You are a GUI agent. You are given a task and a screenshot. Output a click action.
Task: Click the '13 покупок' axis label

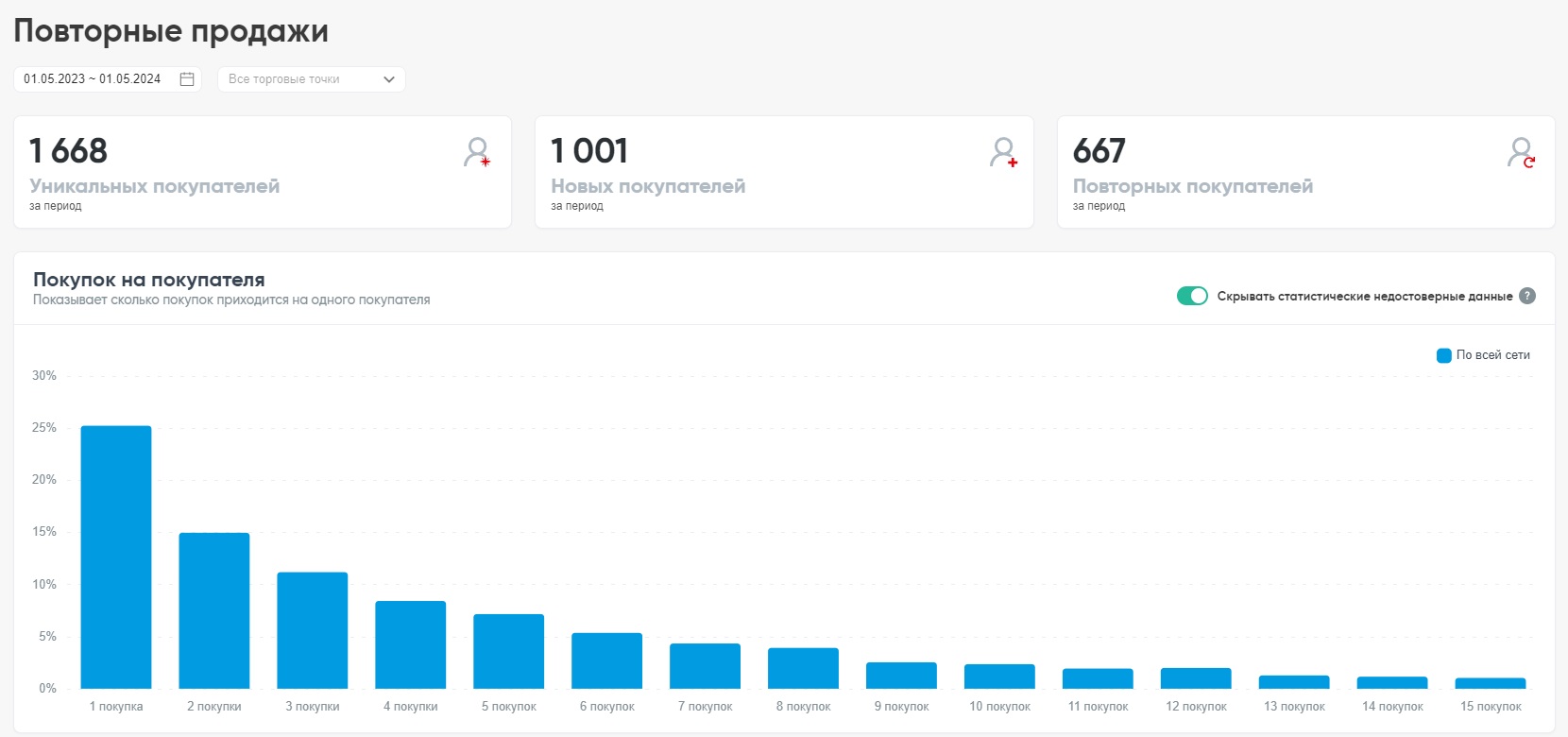pyautogui.click(x=1295, y=707)
